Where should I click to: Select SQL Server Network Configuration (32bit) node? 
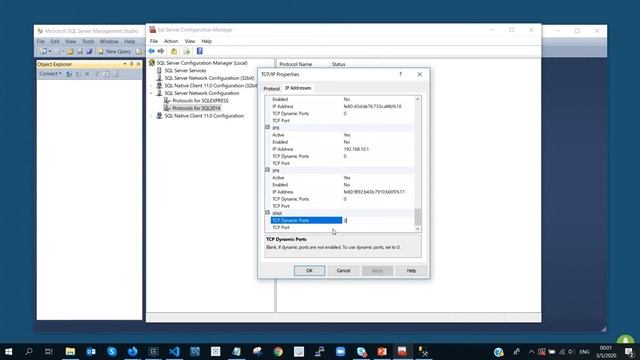click(209, 78)
